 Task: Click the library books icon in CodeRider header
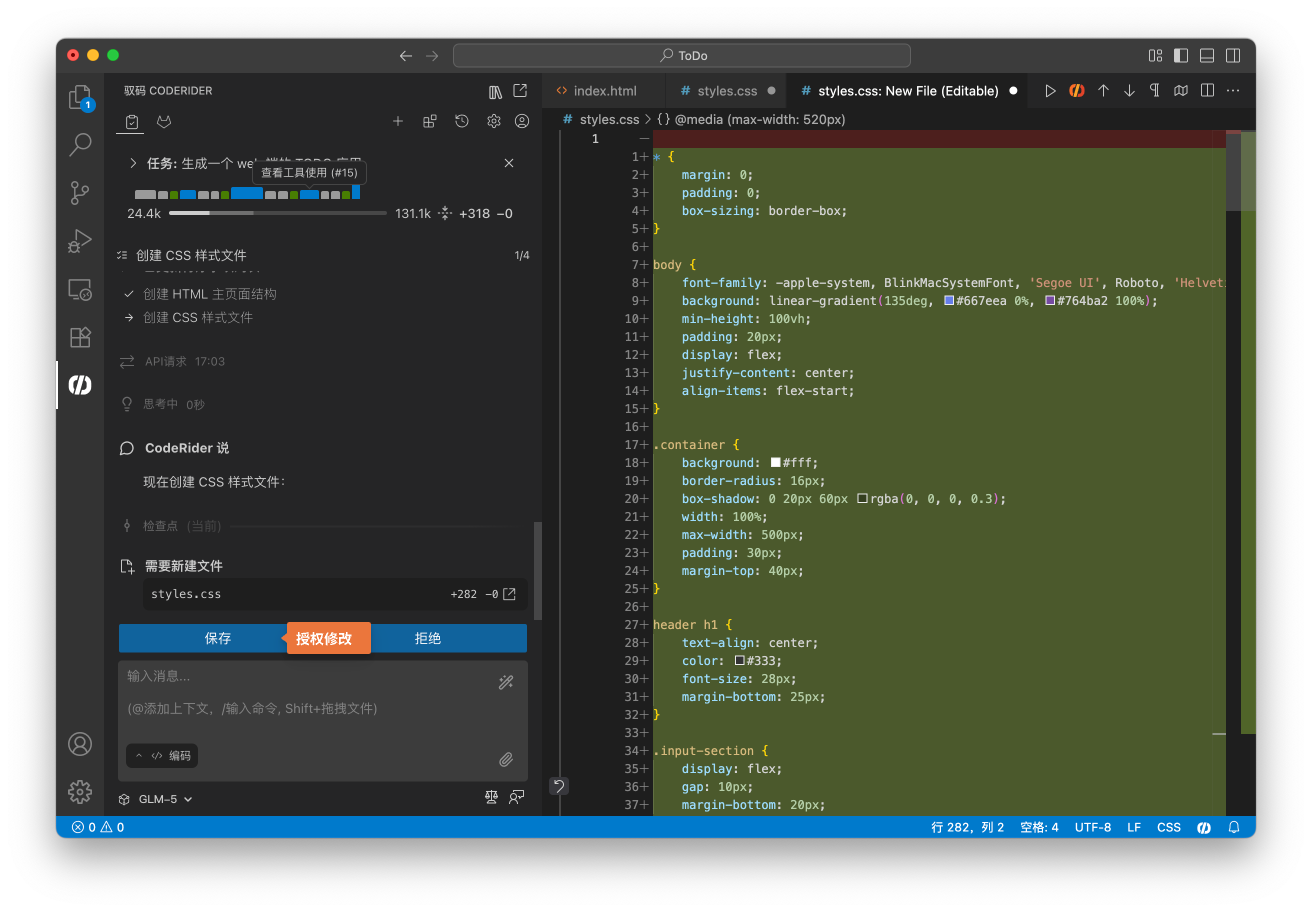pyautogui.click(x=495, y=91)
